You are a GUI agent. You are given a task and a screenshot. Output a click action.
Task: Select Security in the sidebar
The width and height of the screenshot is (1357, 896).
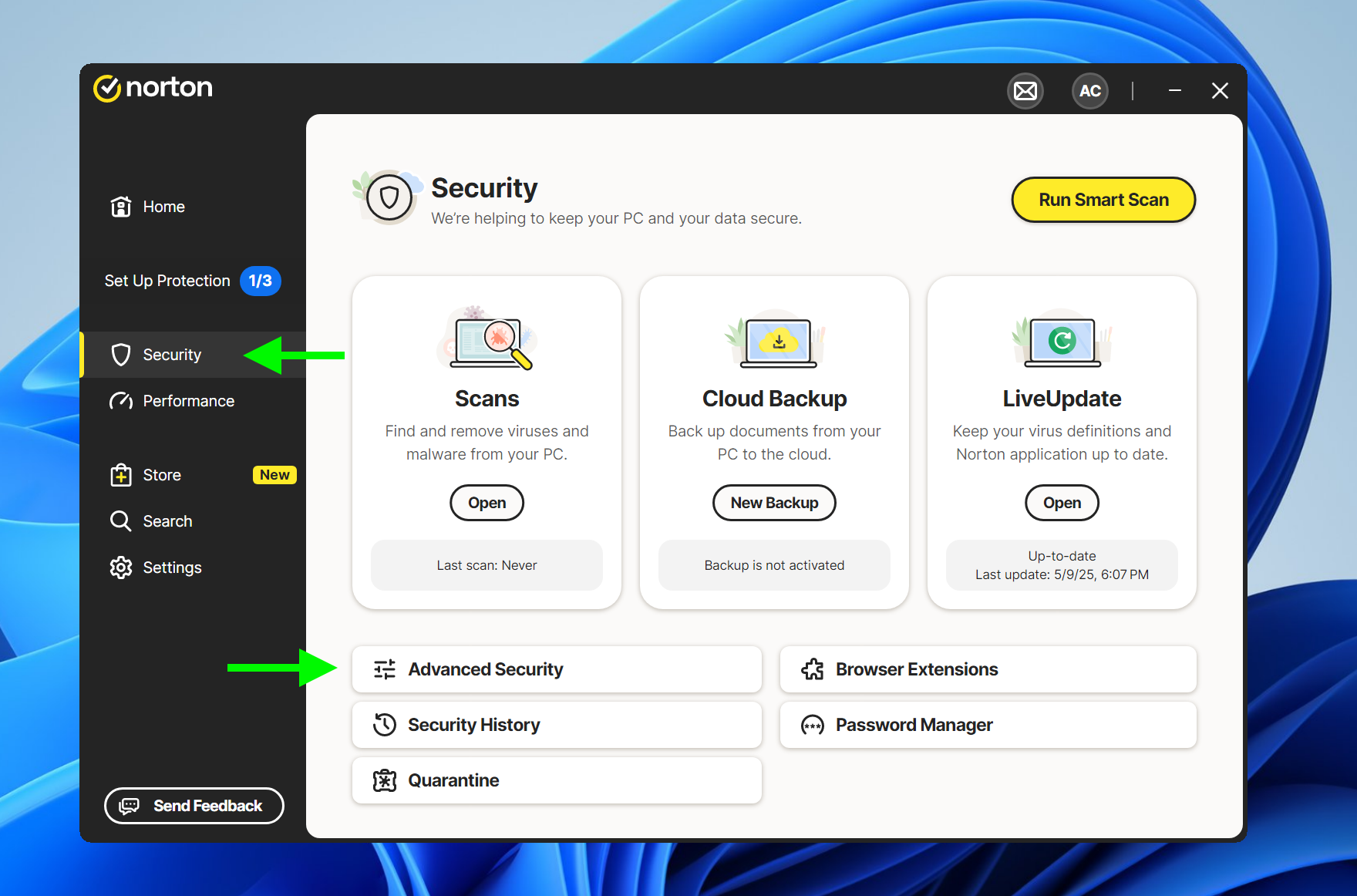click(193, 355)
